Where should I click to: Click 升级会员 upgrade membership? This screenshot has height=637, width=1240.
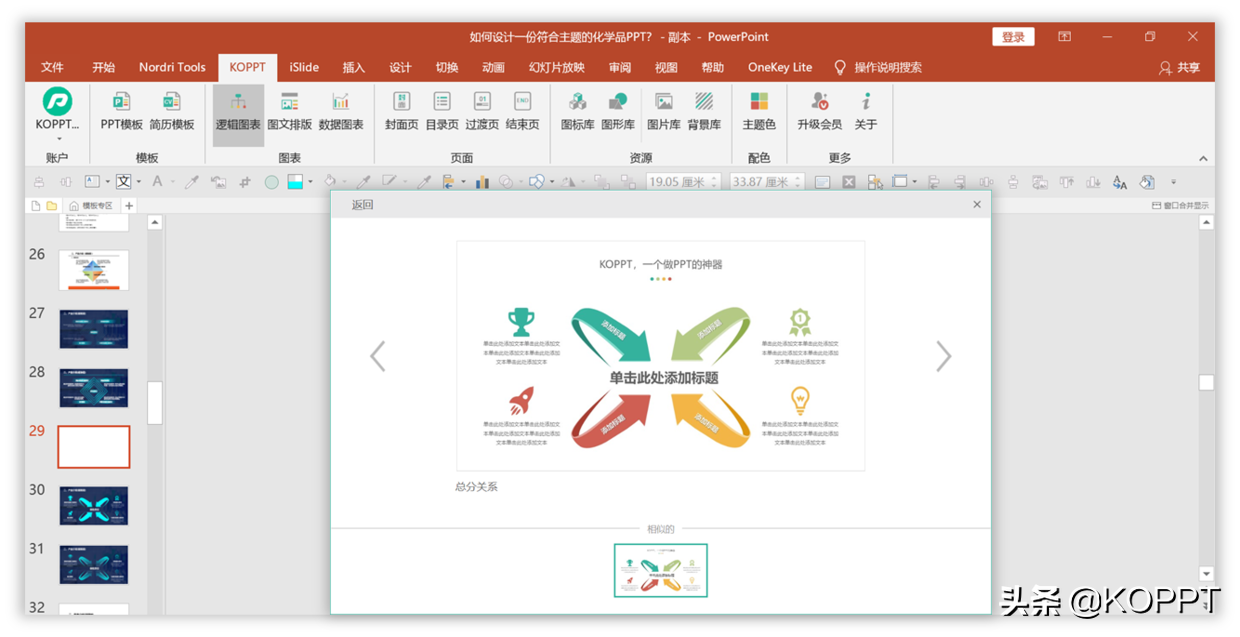[820, 111]
